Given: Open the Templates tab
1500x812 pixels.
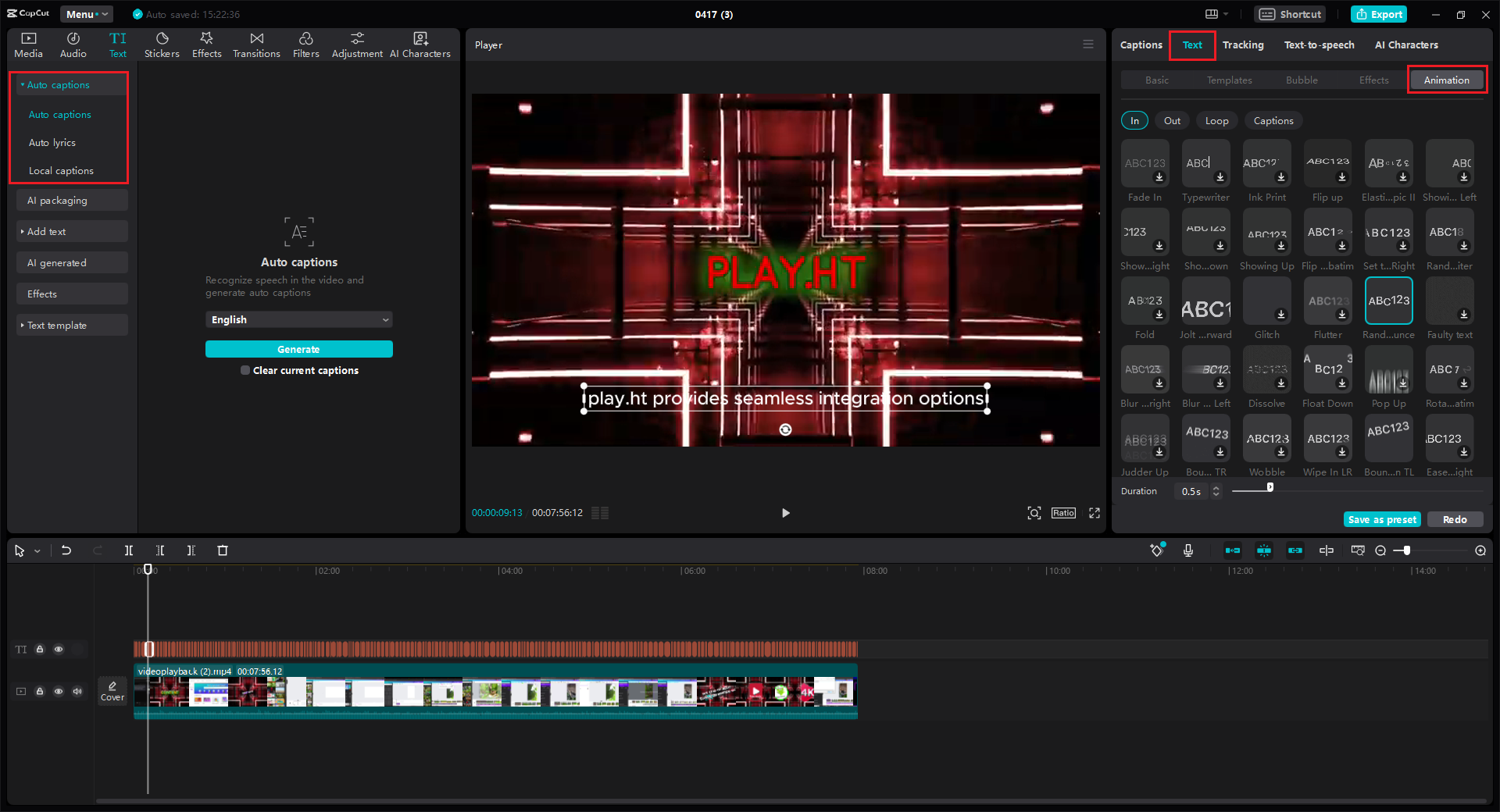Looking at the screenshot, I should (x=1228, y=80).
